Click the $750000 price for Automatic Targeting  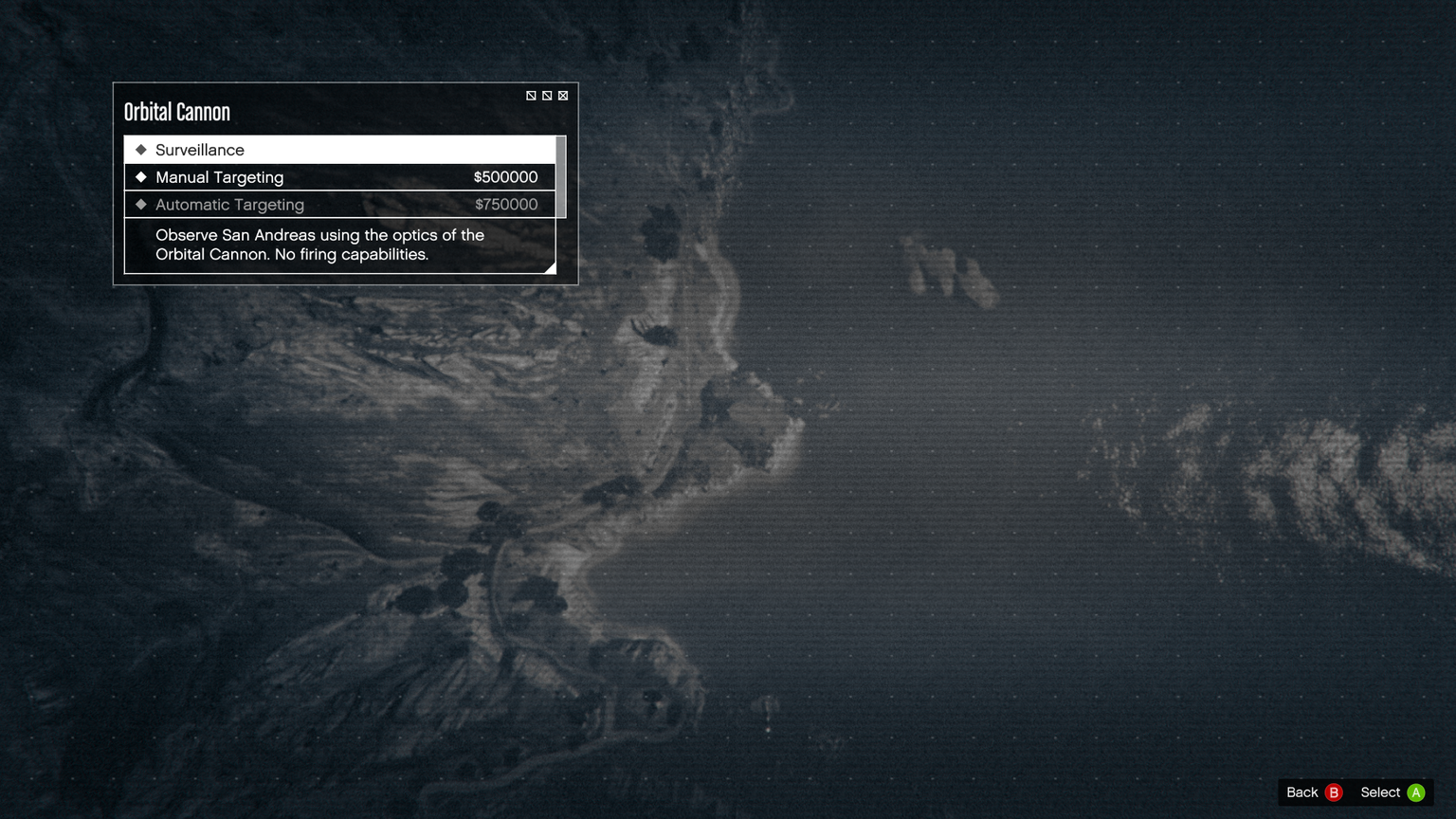(x=506, y=205)
